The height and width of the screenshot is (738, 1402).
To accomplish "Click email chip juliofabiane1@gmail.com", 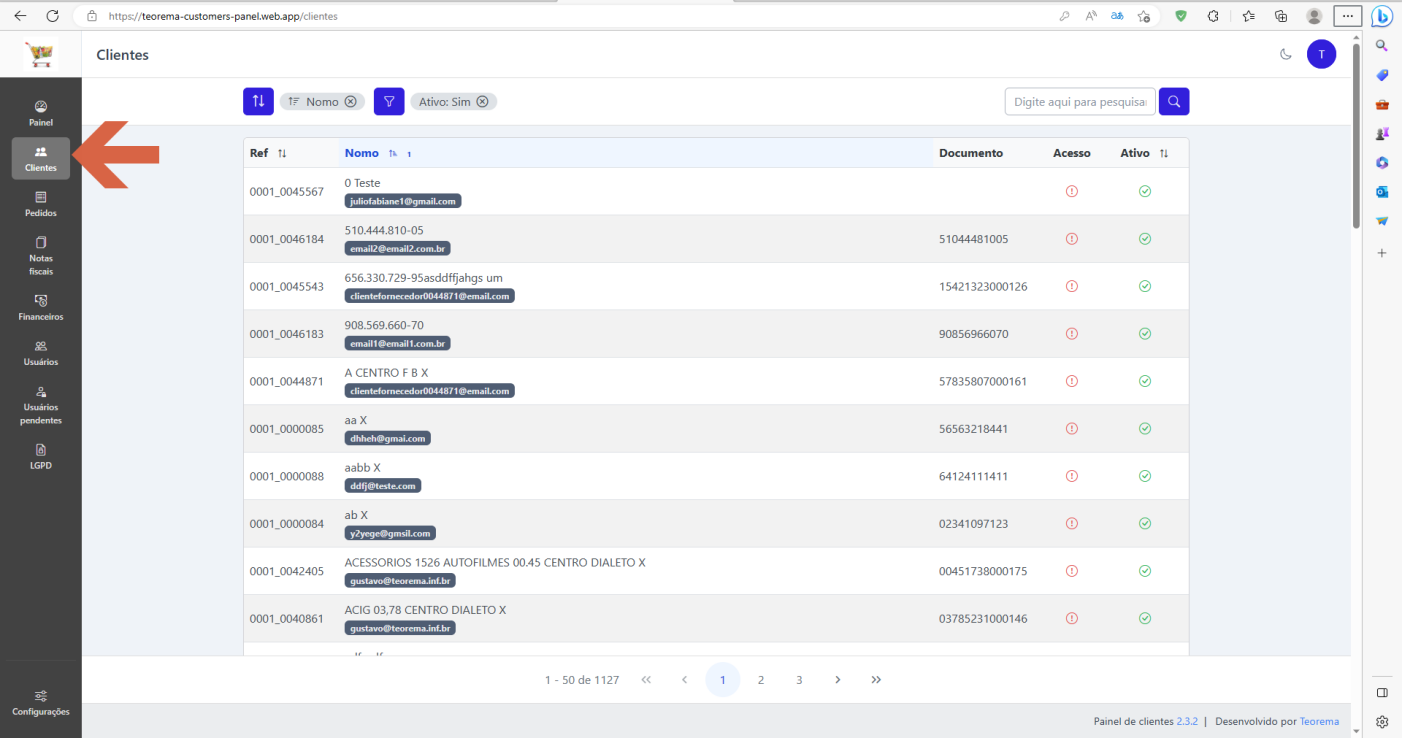I will (403, 201).
